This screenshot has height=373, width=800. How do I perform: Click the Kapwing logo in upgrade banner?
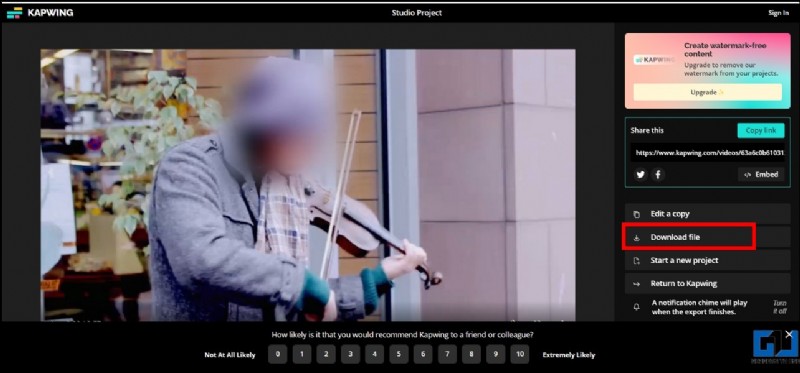654,60
